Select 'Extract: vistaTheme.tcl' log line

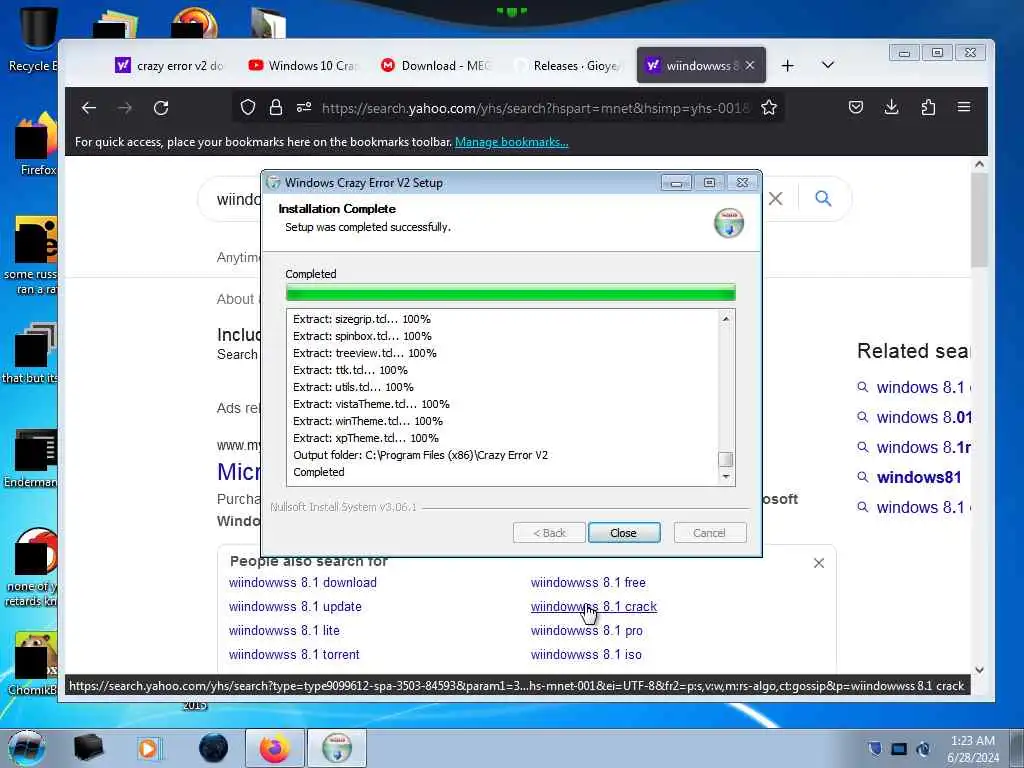[x=371, y=404]
